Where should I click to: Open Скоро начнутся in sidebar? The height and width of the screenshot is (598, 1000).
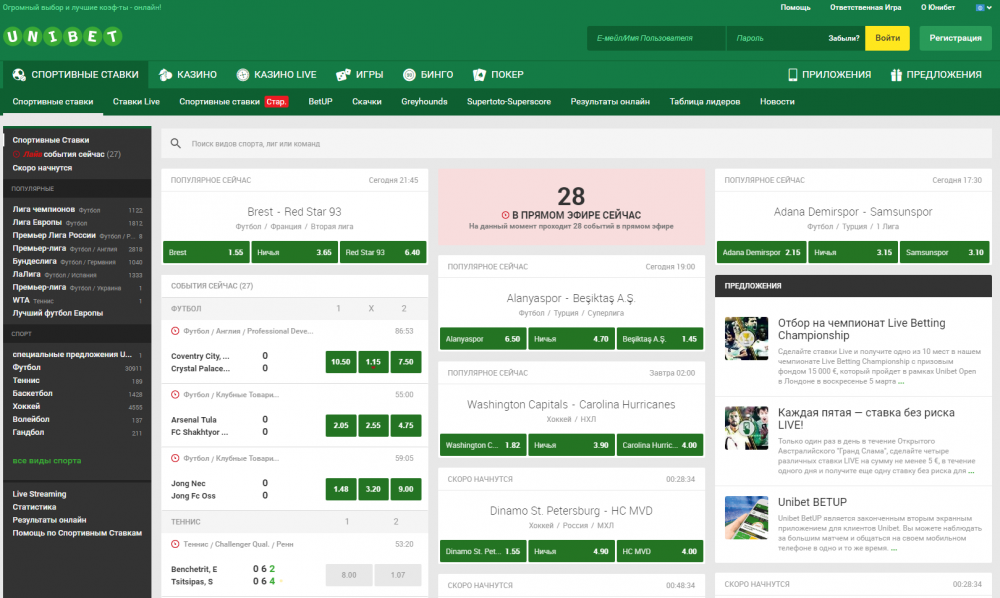(42, 168)
